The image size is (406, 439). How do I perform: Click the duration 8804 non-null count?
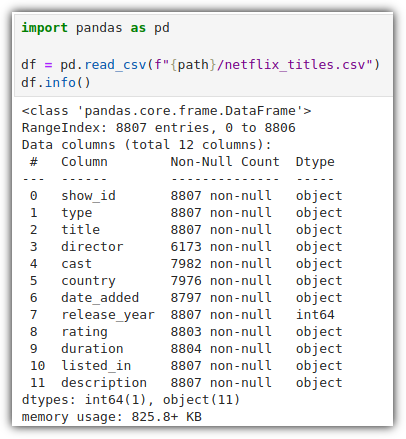click(221, 349)
